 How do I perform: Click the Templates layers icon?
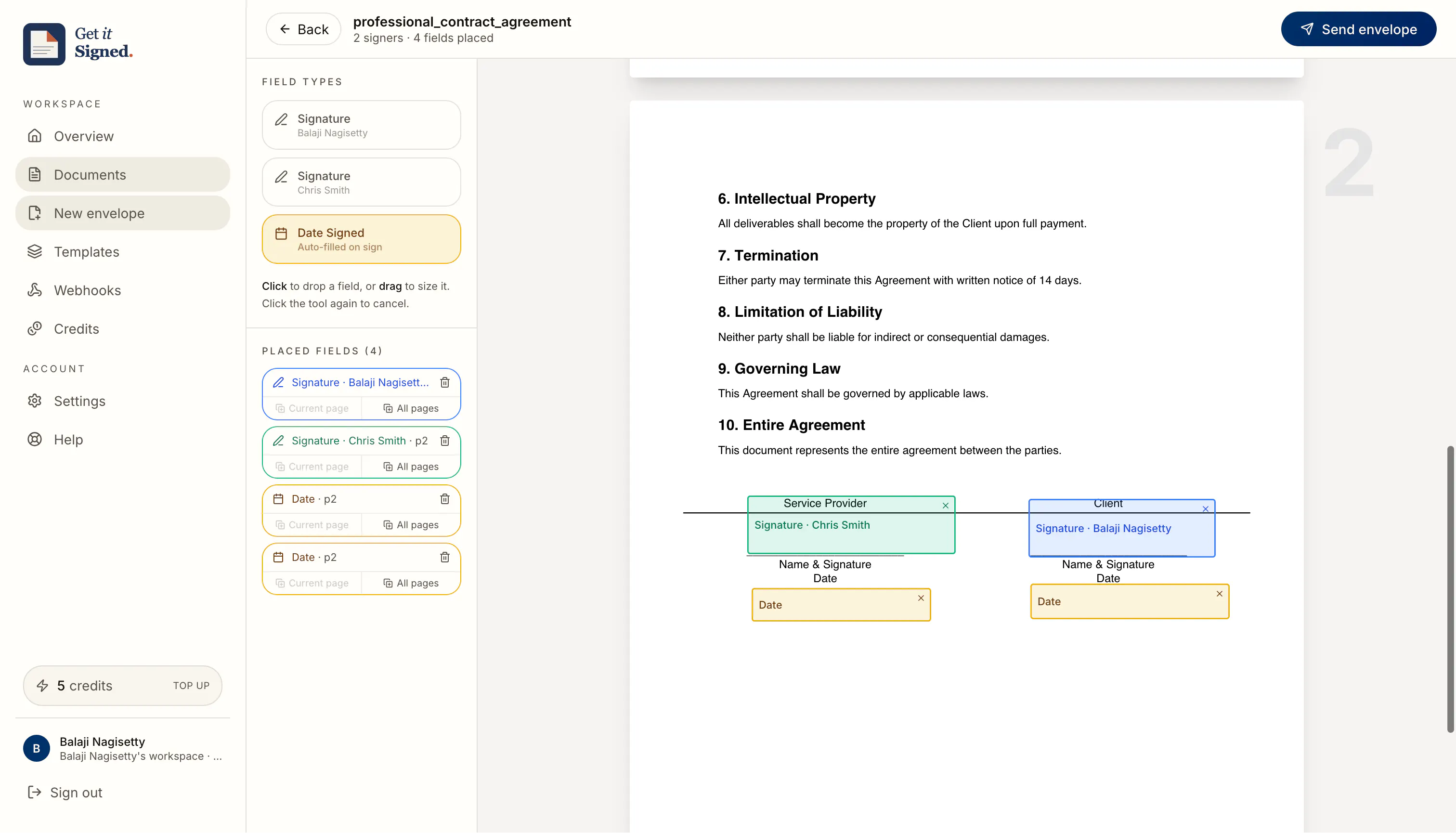(x=35, y=251)
